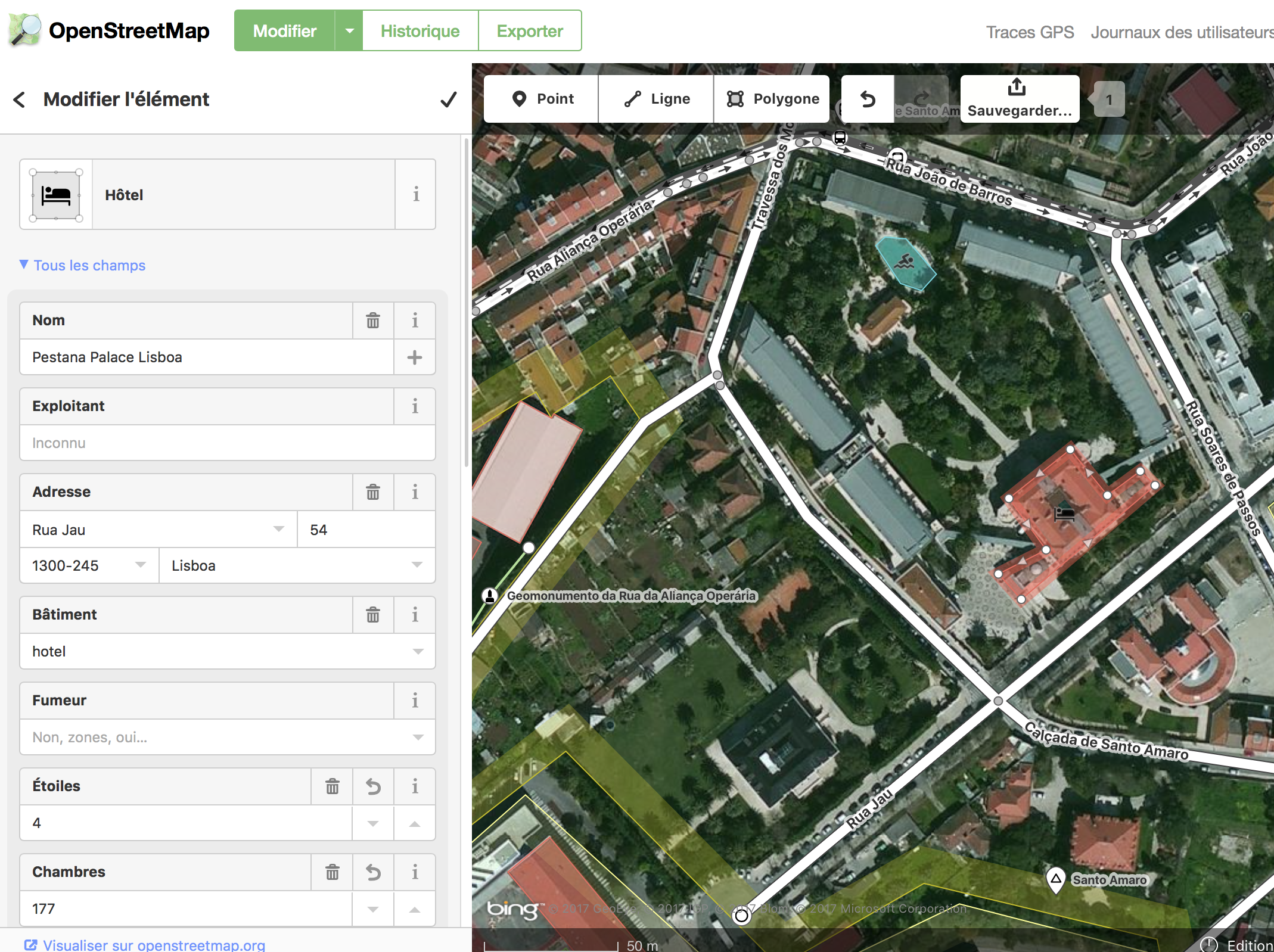Open the Bâtiment hotel dropdown

click(418, 651)
